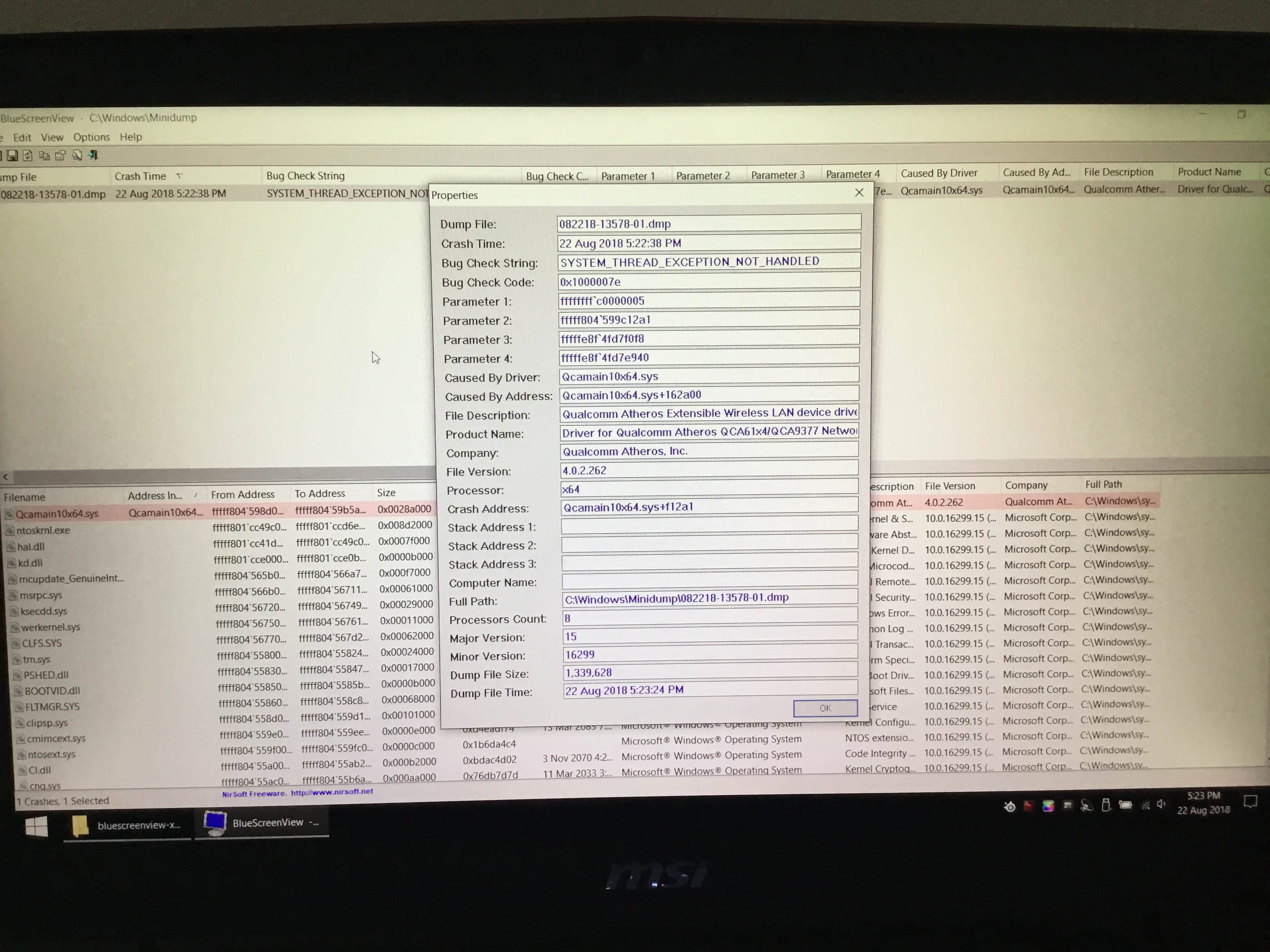Click the Caused By Driver field
Screen dimensions: 1270x952
tap(709, 376)
